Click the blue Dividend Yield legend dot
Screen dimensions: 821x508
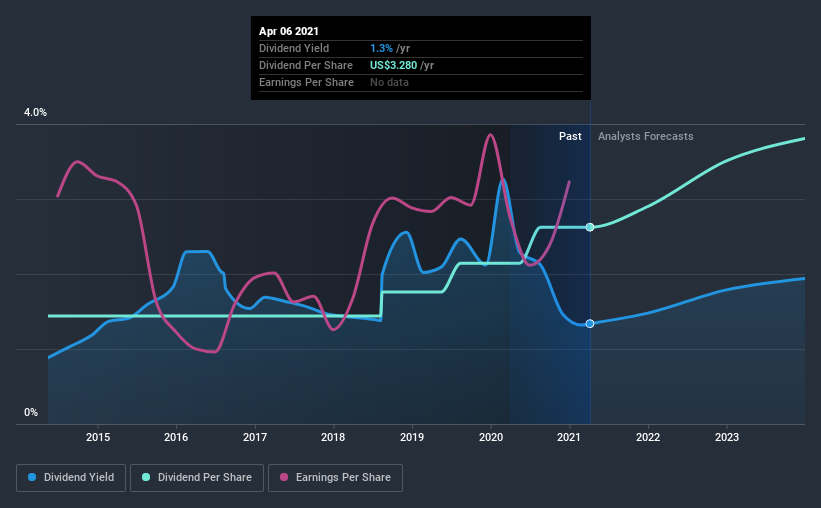32,478
